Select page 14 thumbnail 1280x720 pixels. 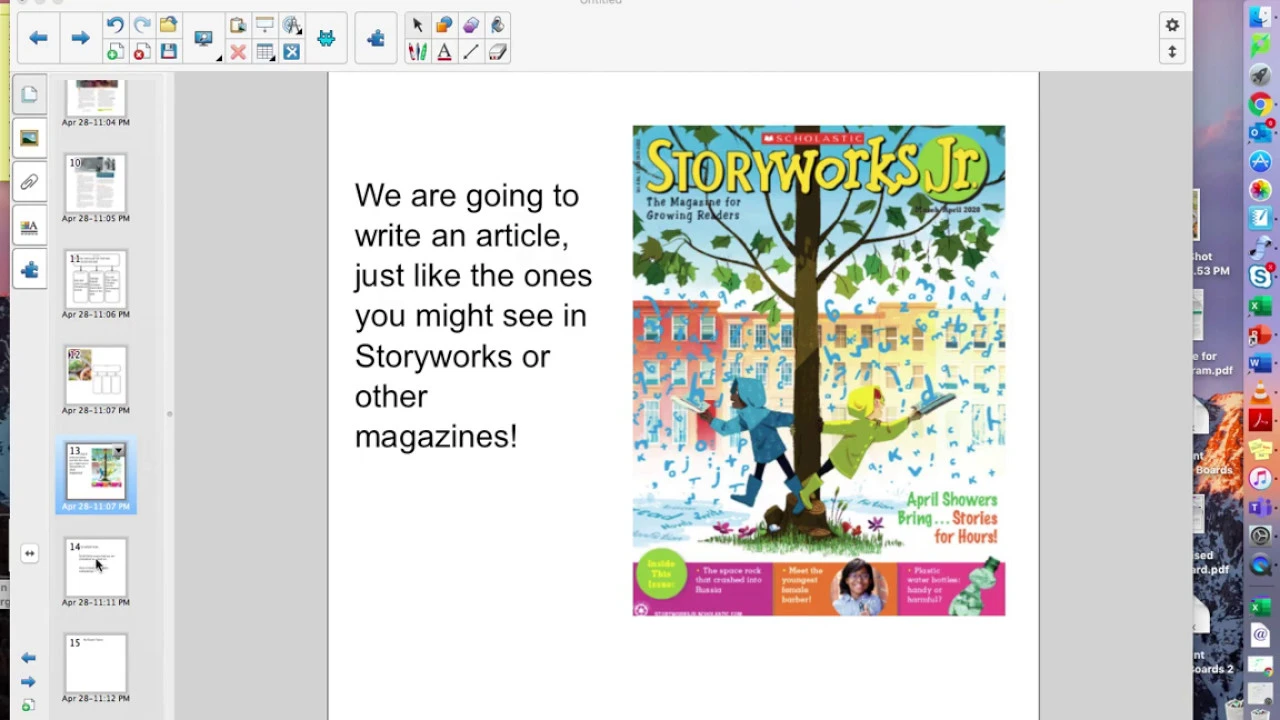point(96,566)
